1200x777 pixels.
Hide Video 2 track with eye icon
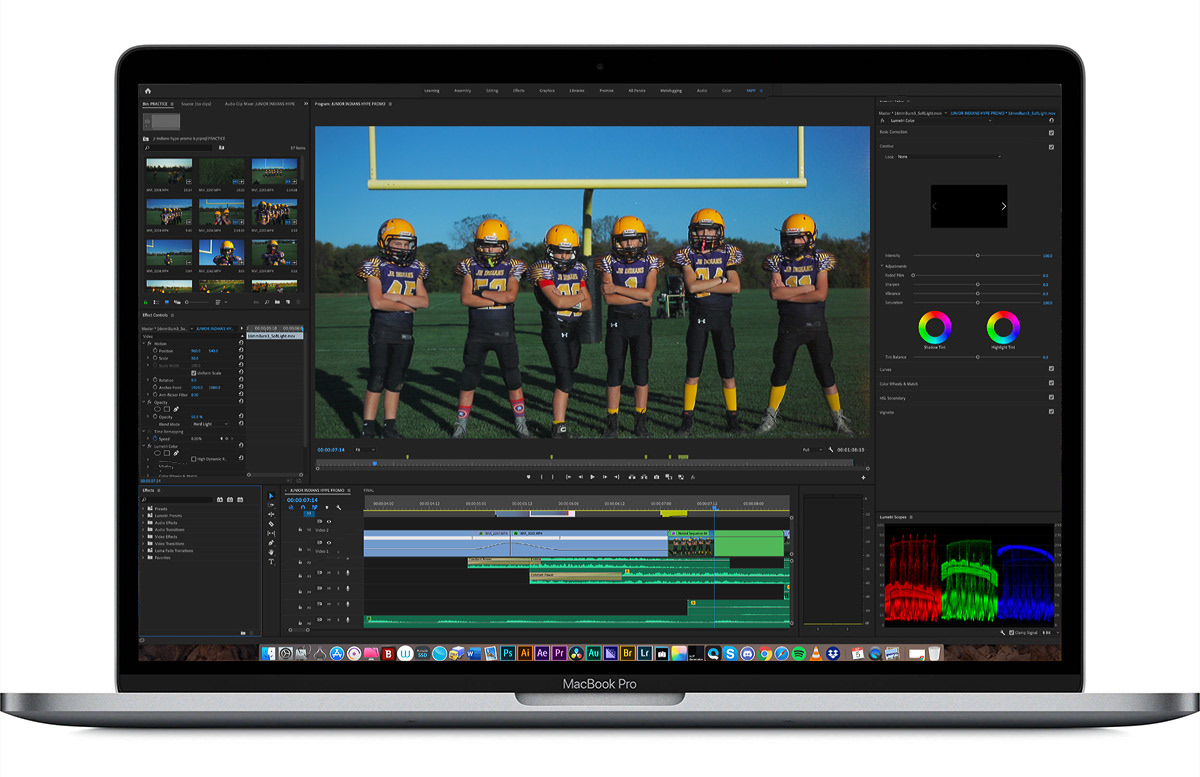pos(329,521)
